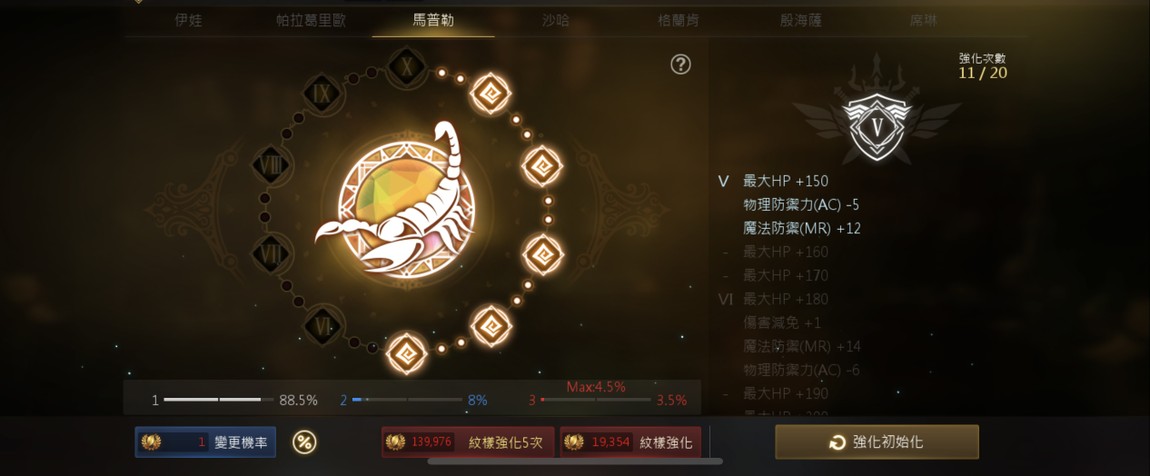
Task: Click the shield V rank emblem
Action: pos(876,126)
